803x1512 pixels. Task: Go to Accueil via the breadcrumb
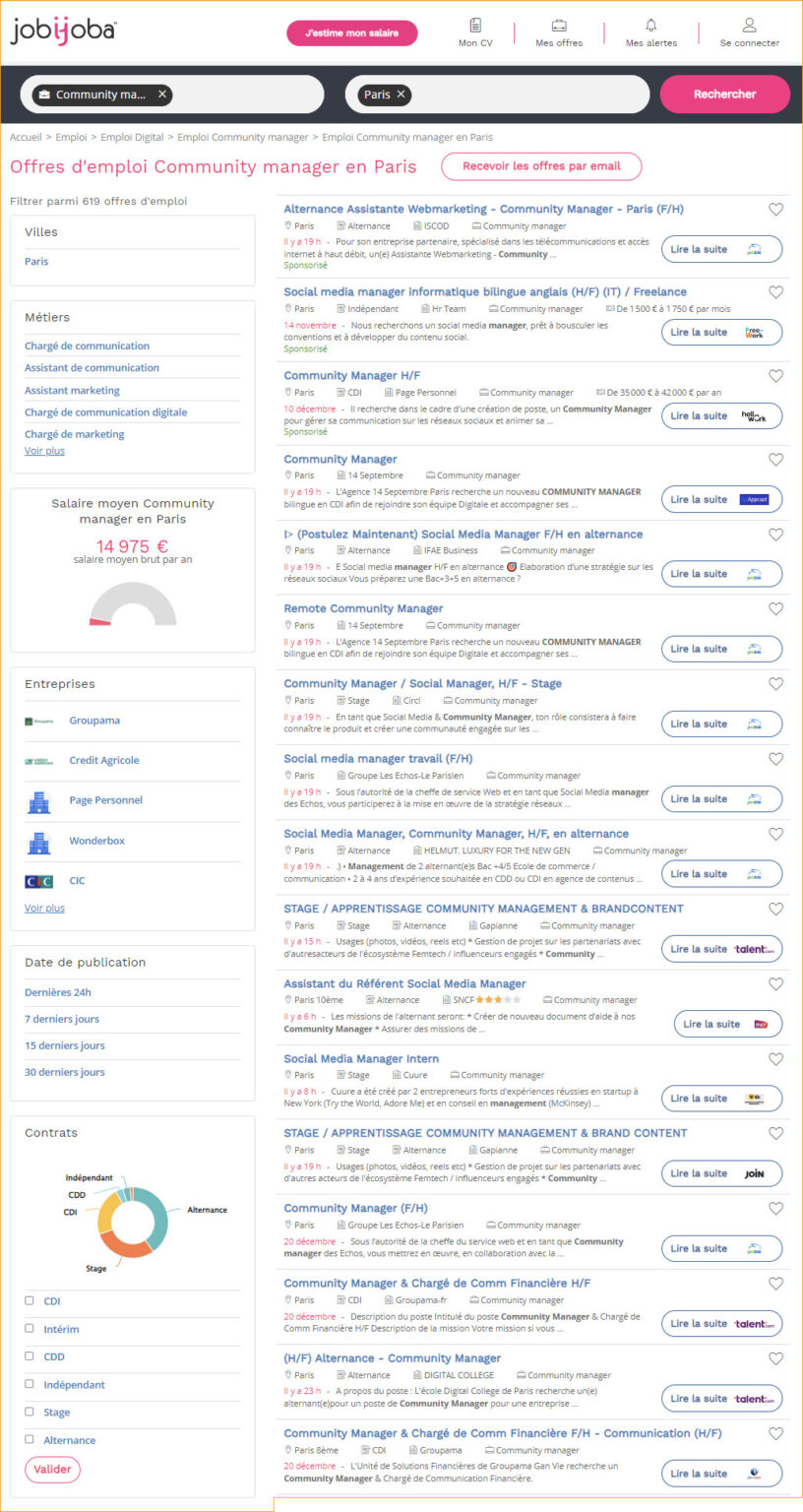(26, 138)
